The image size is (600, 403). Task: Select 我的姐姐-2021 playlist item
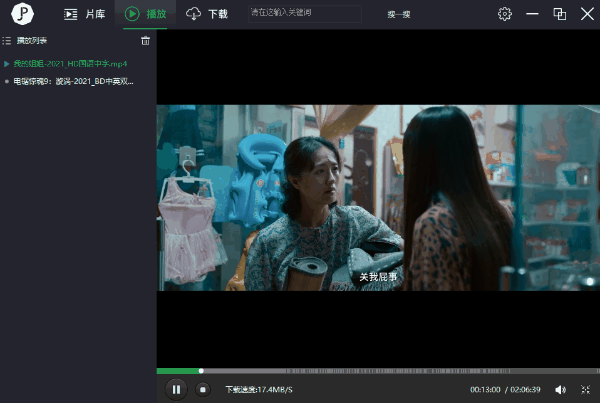70,64
